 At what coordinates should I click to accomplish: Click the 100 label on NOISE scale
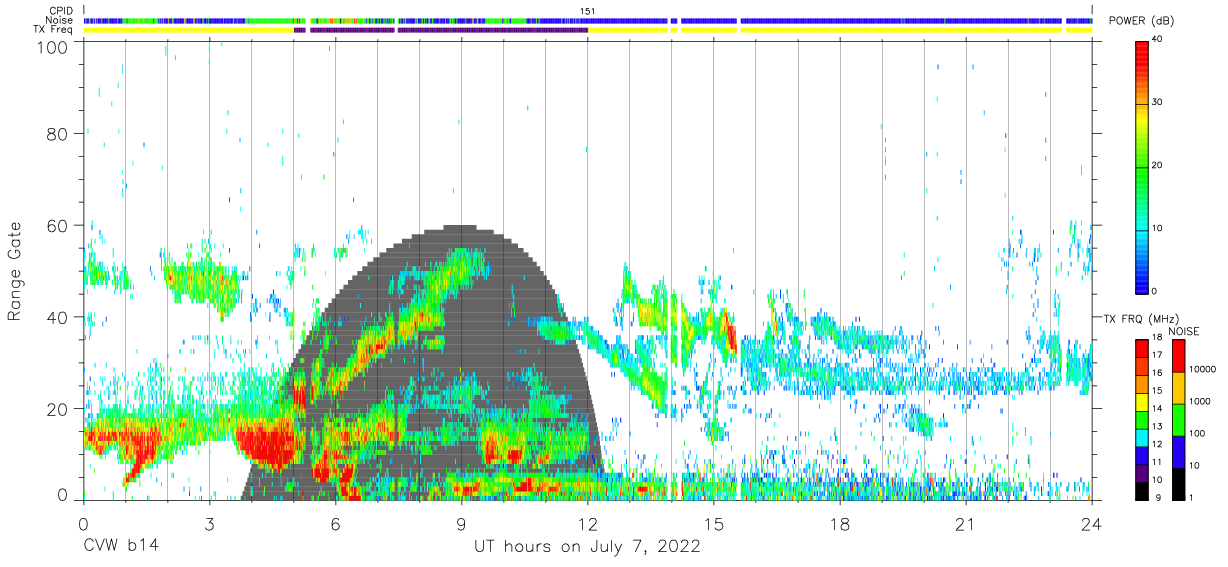pos(1198,434)
